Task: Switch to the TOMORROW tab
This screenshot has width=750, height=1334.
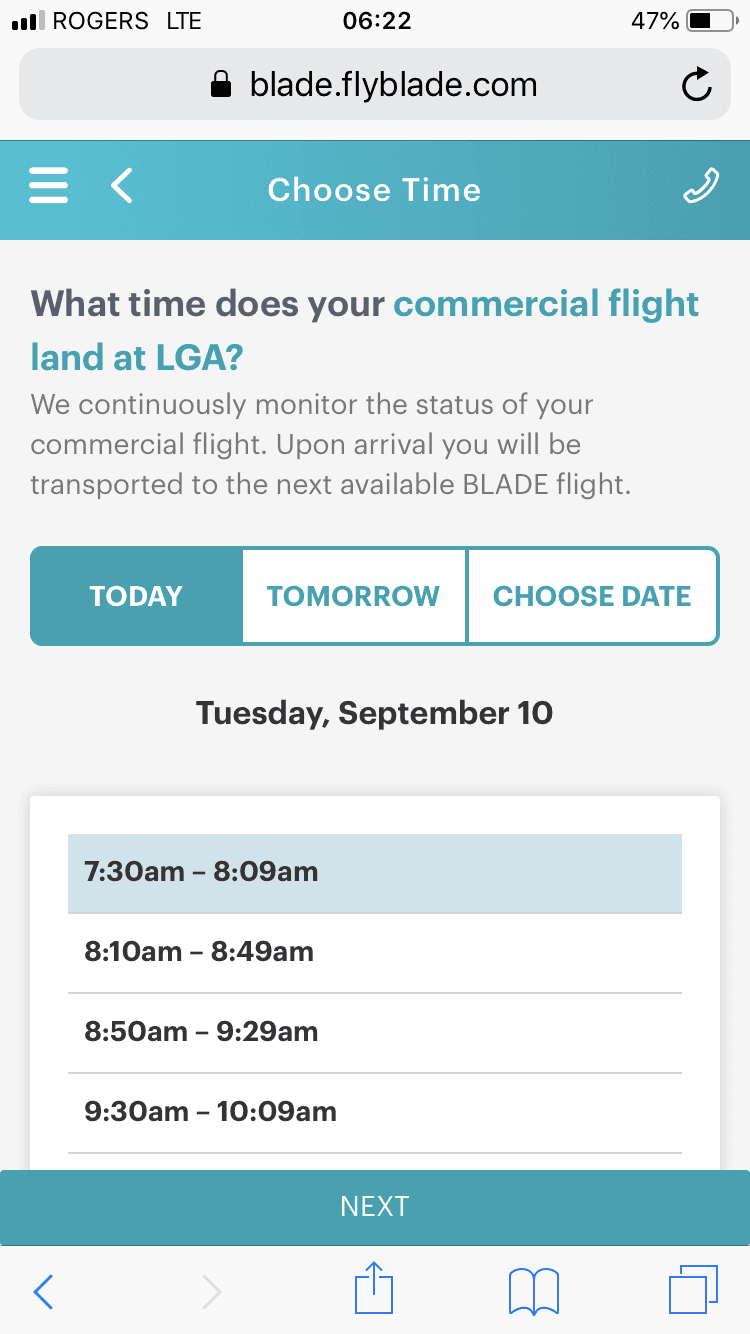Action: pos(353,596)
